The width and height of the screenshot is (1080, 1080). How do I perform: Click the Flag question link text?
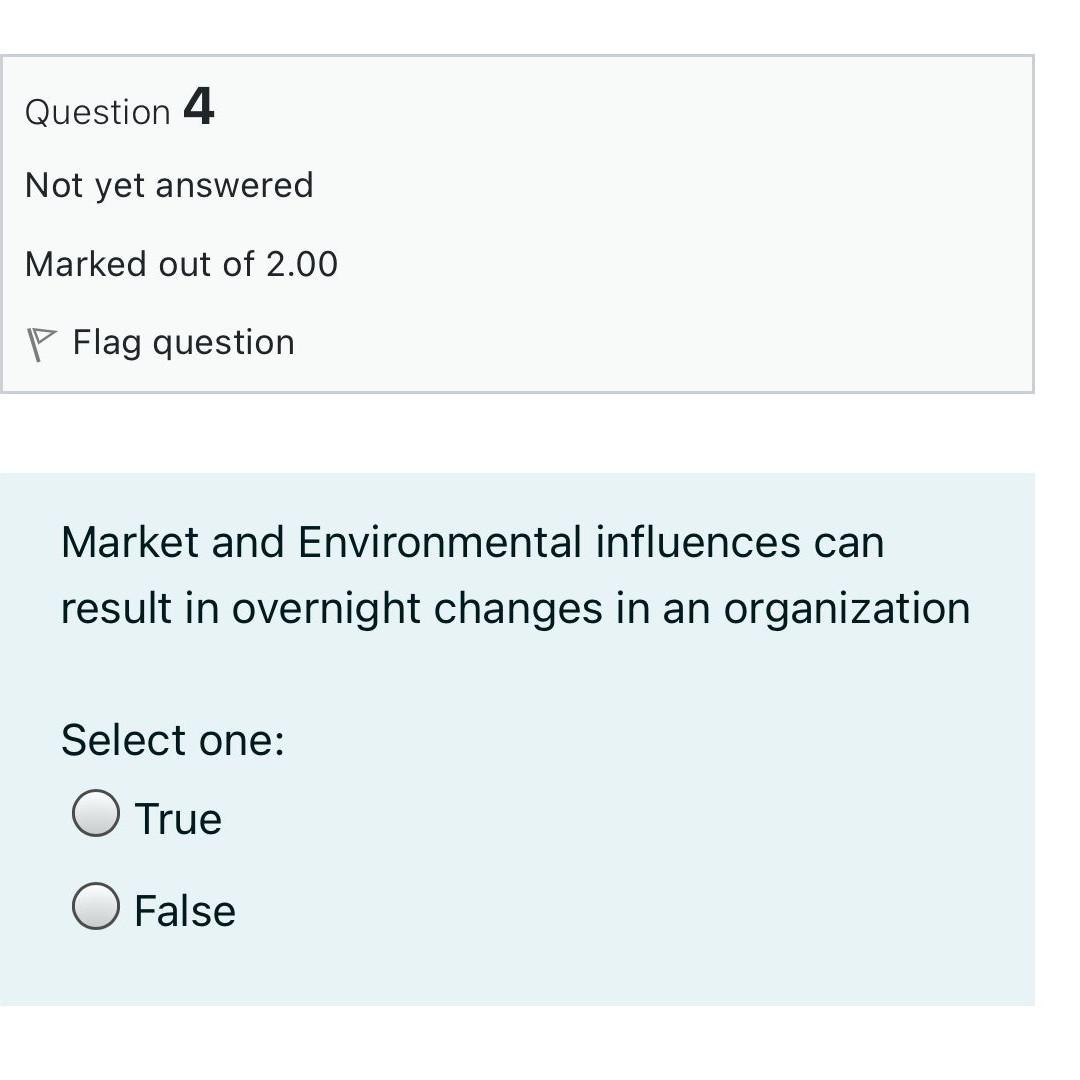[183, 343]
